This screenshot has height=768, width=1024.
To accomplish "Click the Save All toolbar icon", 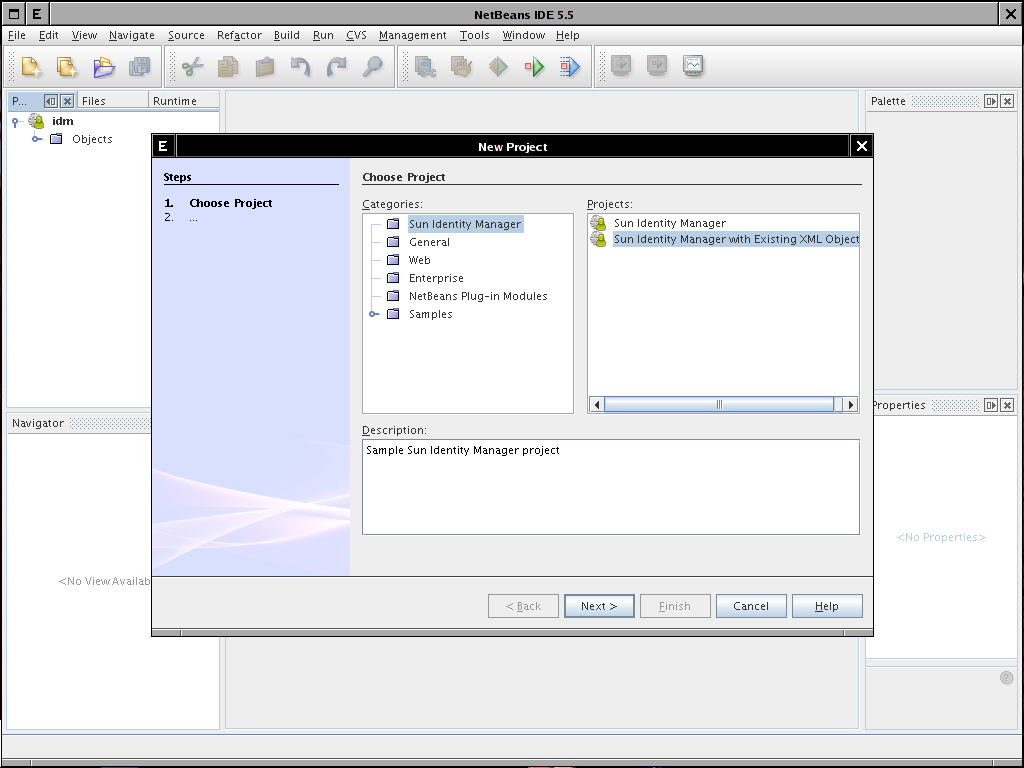I will click(139, 67).
